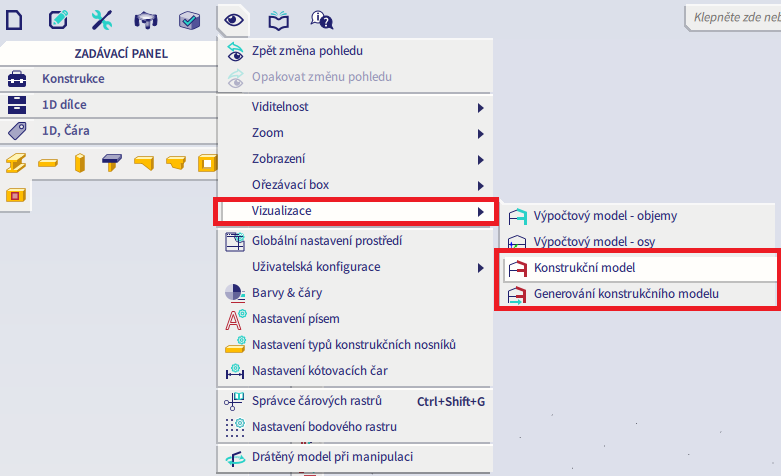Select the column member icon in panel
This screenshot has height=476, width=781.
[80, 162]
